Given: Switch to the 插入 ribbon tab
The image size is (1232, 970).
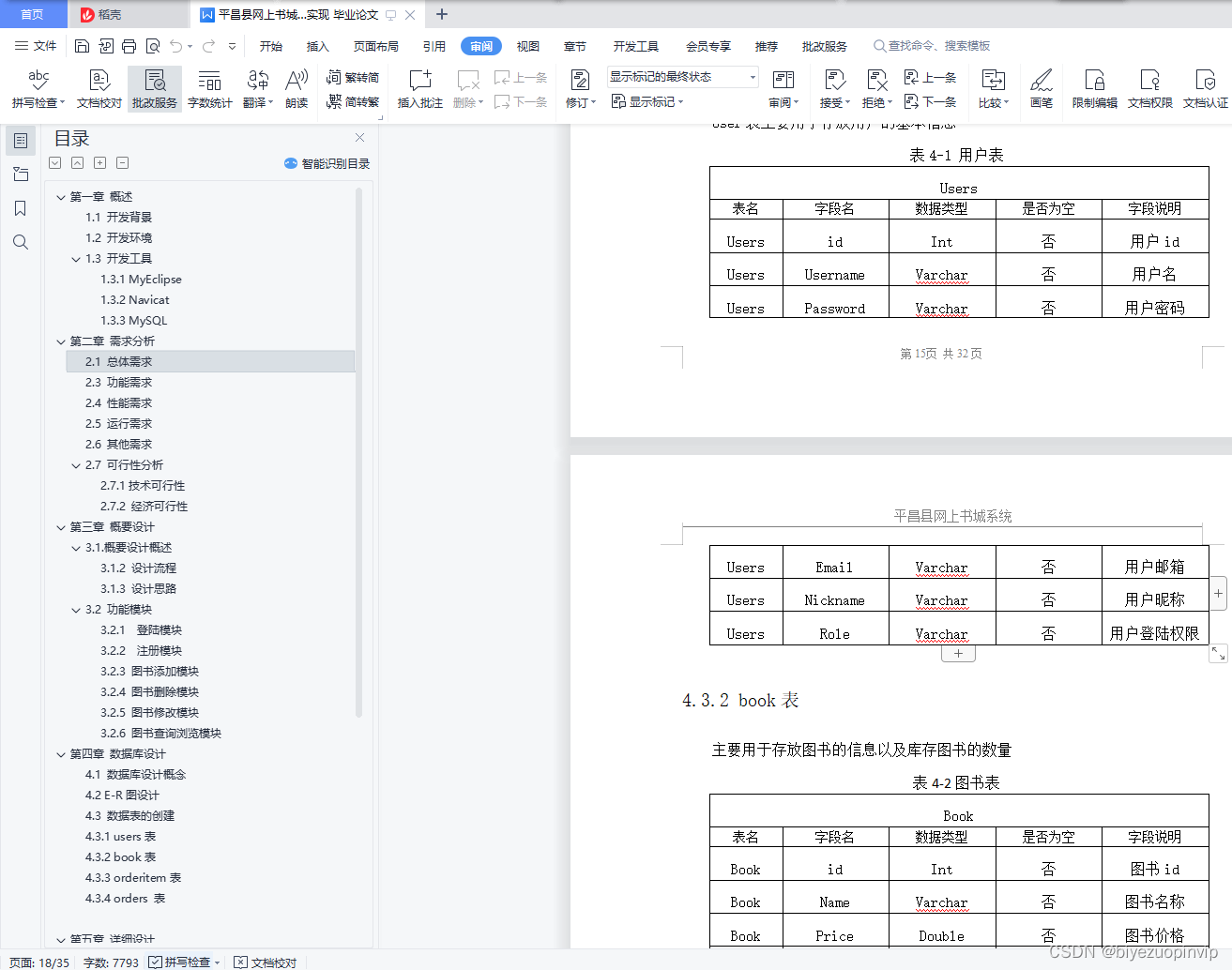Looking at the screenshot, I should pos(318,46).
